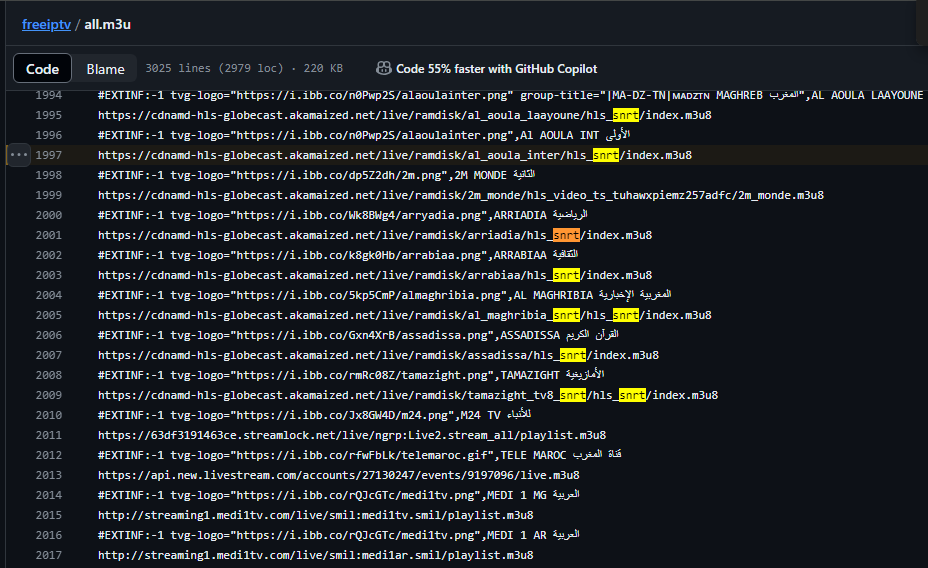Click the ARRIADIA EXTINF line

coord(343,215)
